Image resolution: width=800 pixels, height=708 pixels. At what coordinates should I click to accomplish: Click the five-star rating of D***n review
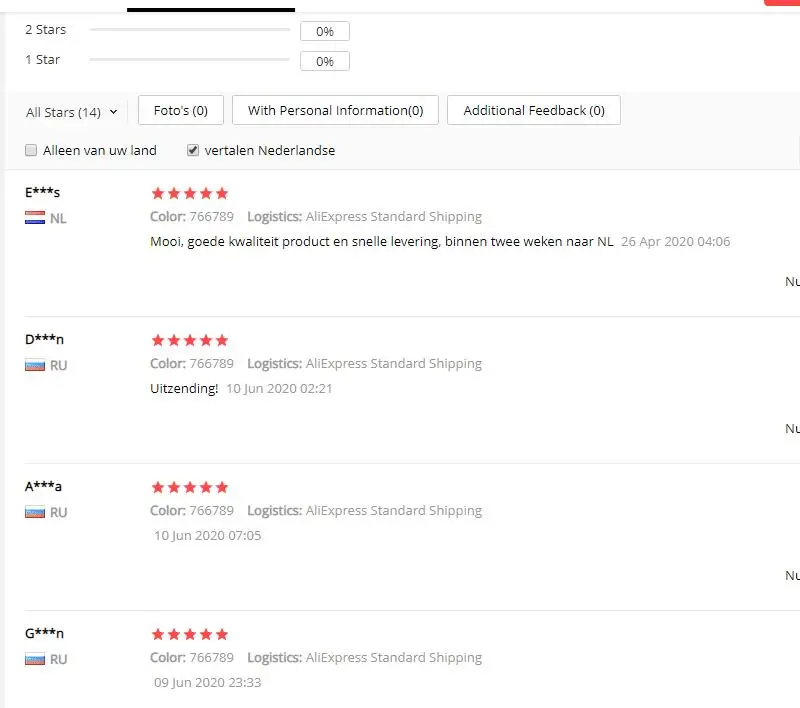click(190, 340)
